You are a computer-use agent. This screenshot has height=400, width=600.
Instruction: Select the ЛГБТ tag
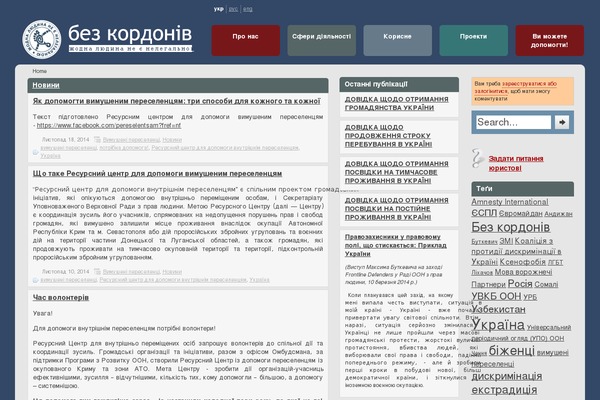[555, 263]
